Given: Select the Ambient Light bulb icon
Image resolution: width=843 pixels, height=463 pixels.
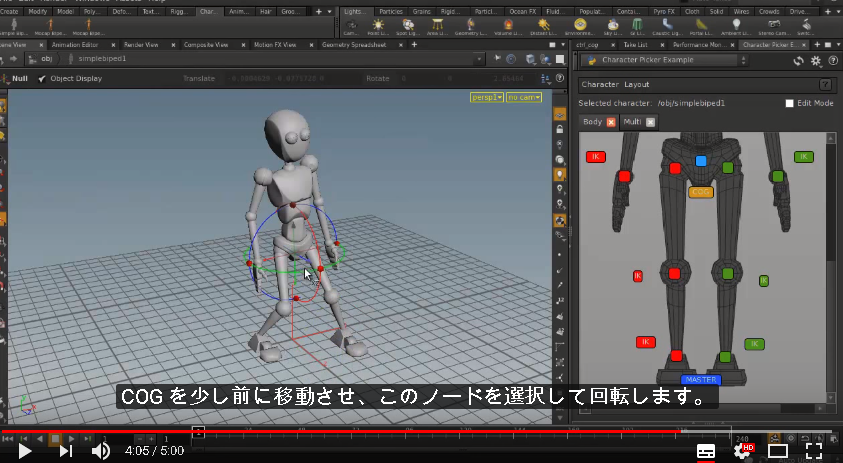Looking at the screenshot, I should click(736, 26).
